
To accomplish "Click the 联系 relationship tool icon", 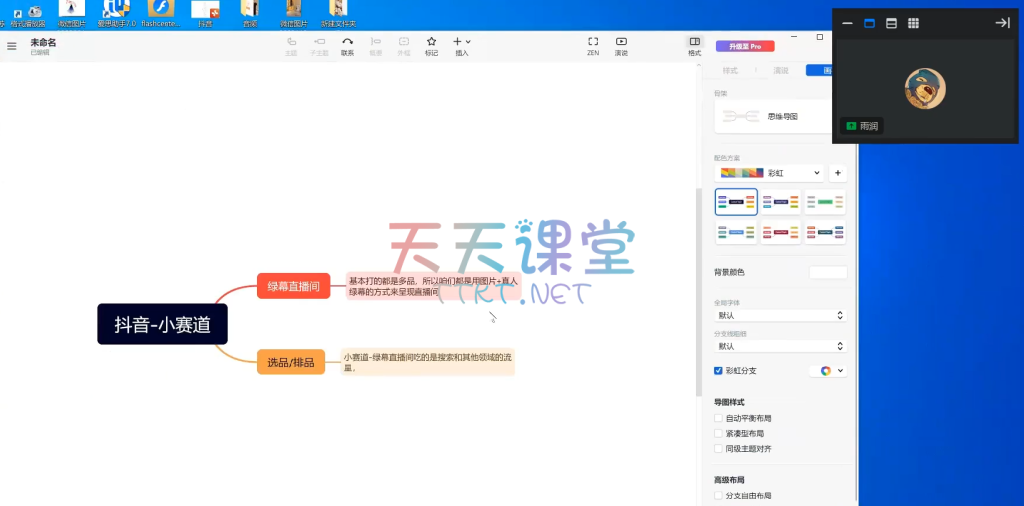I will [347, 45].
